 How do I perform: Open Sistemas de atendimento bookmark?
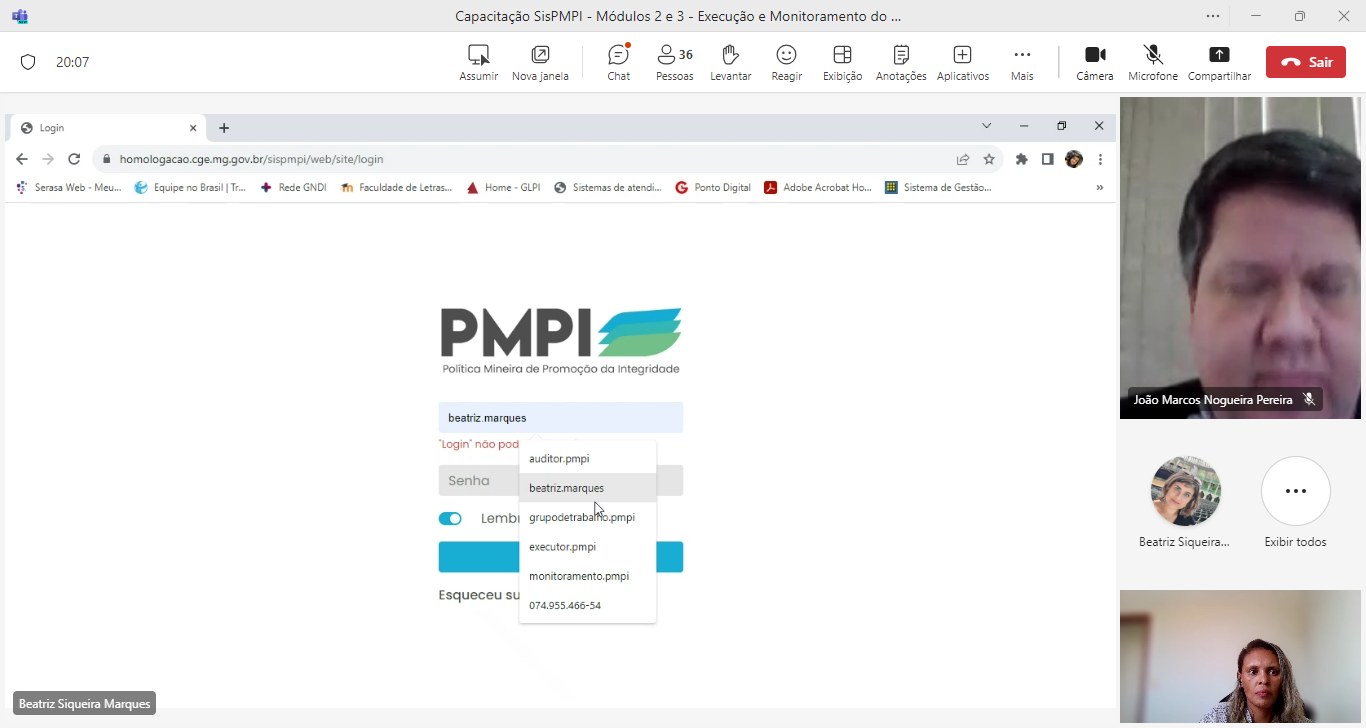pyautogui.click(x=608, y=187)
